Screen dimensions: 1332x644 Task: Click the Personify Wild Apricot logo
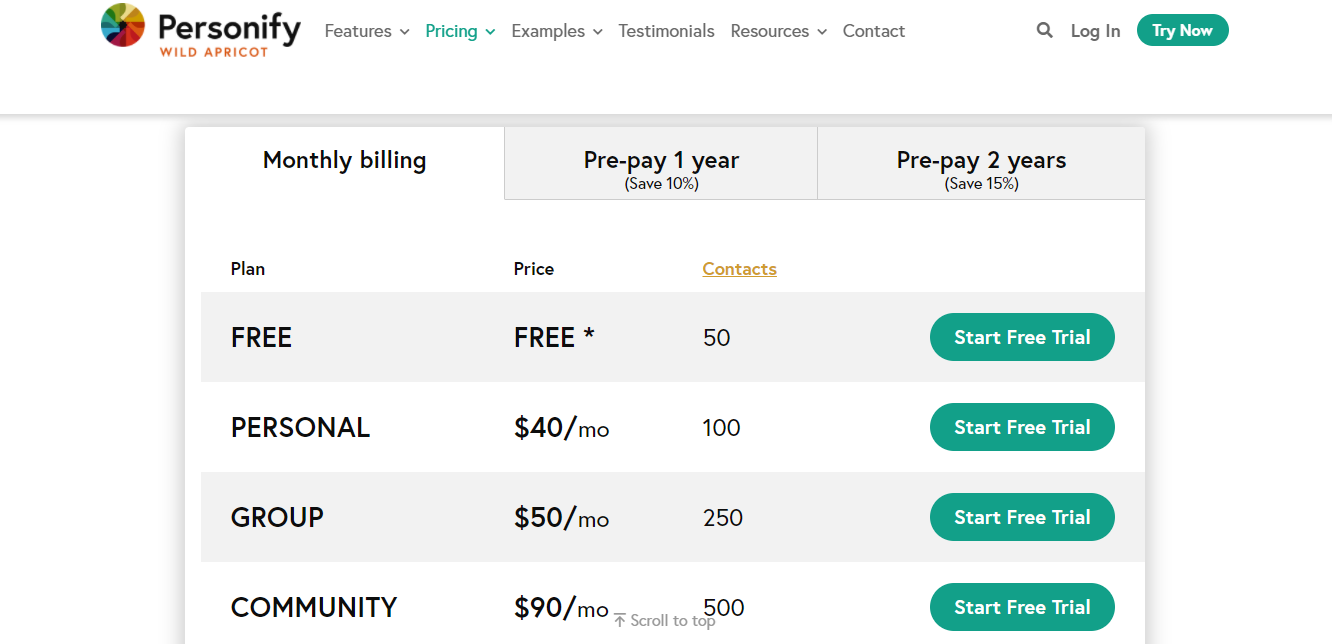pyautogui.click(x=200, y=30)
